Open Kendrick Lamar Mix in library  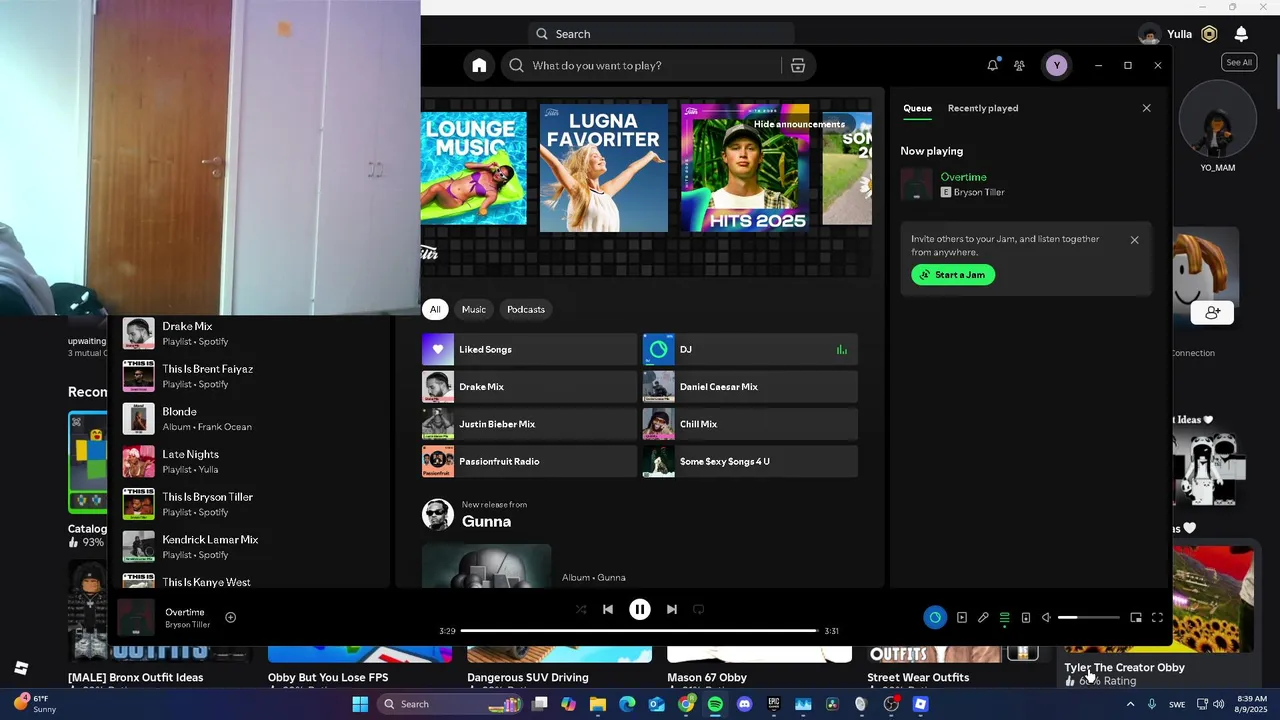pyautogui.click(x=250, y=547)
